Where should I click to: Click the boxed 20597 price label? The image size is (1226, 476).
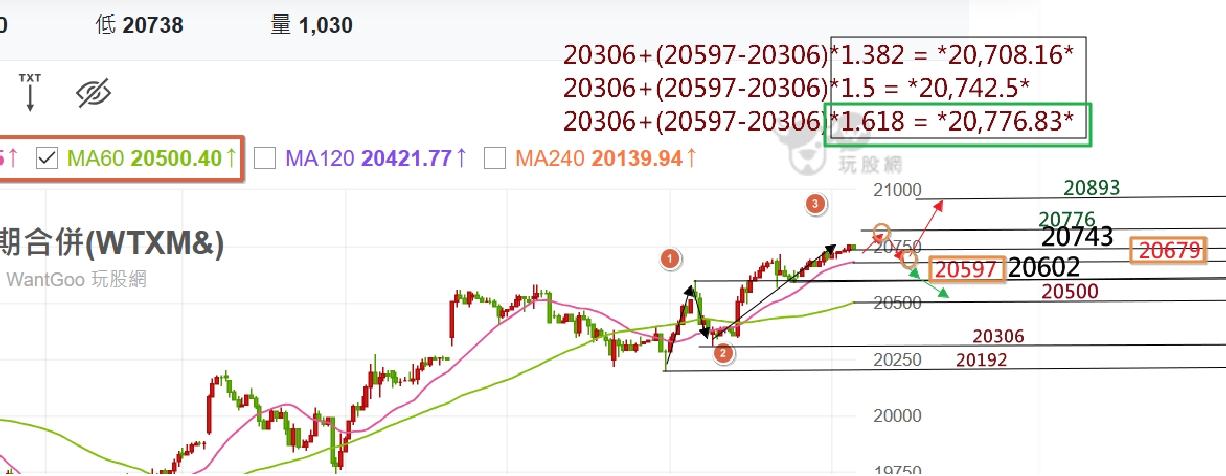[966, 268]
